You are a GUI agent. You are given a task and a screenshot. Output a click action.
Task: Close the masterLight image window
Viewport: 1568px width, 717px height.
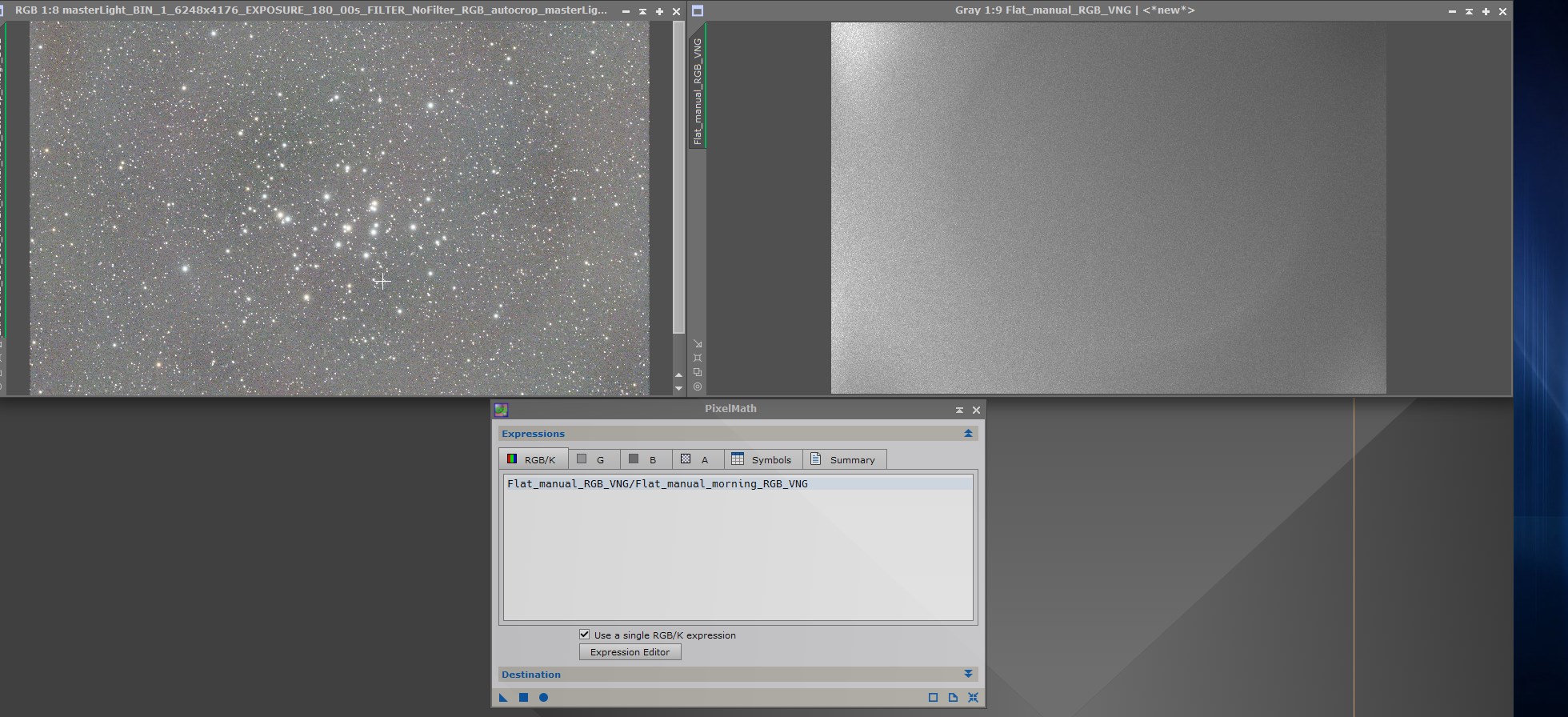pyautogui.click(x=676, y=11)
